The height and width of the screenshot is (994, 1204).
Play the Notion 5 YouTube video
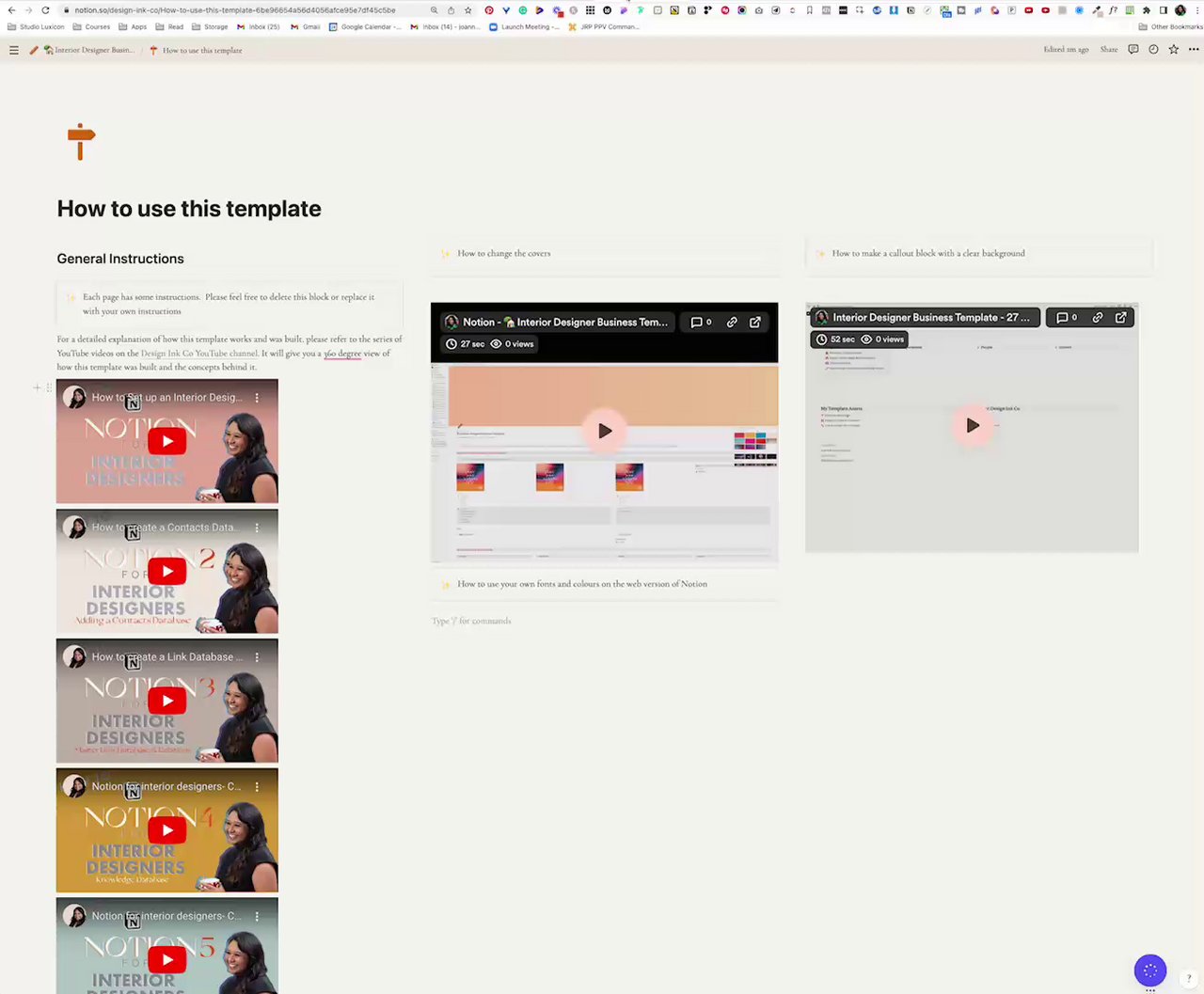(166, 959)
